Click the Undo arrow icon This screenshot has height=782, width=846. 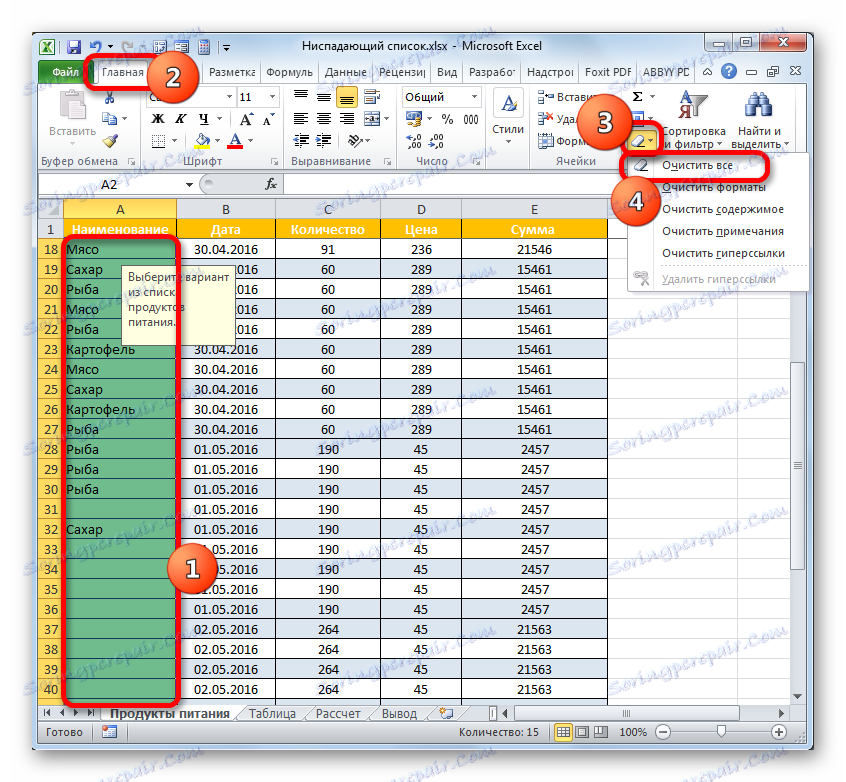click(x=96, y=46)
